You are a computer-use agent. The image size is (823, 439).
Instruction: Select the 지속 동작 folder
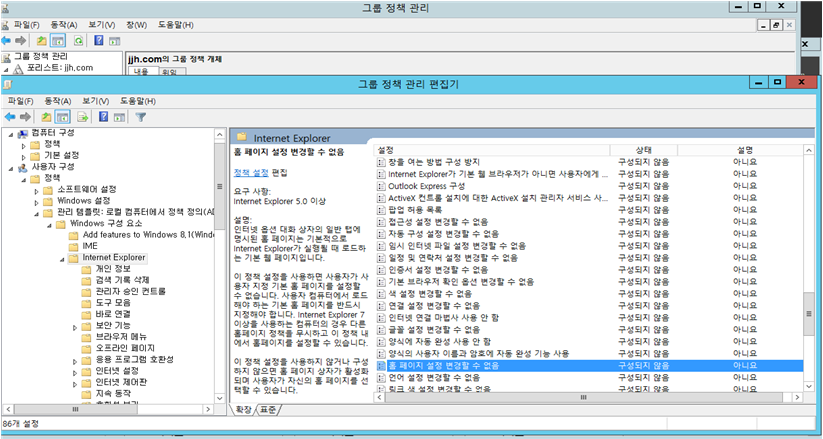click(x=113, y=393)
